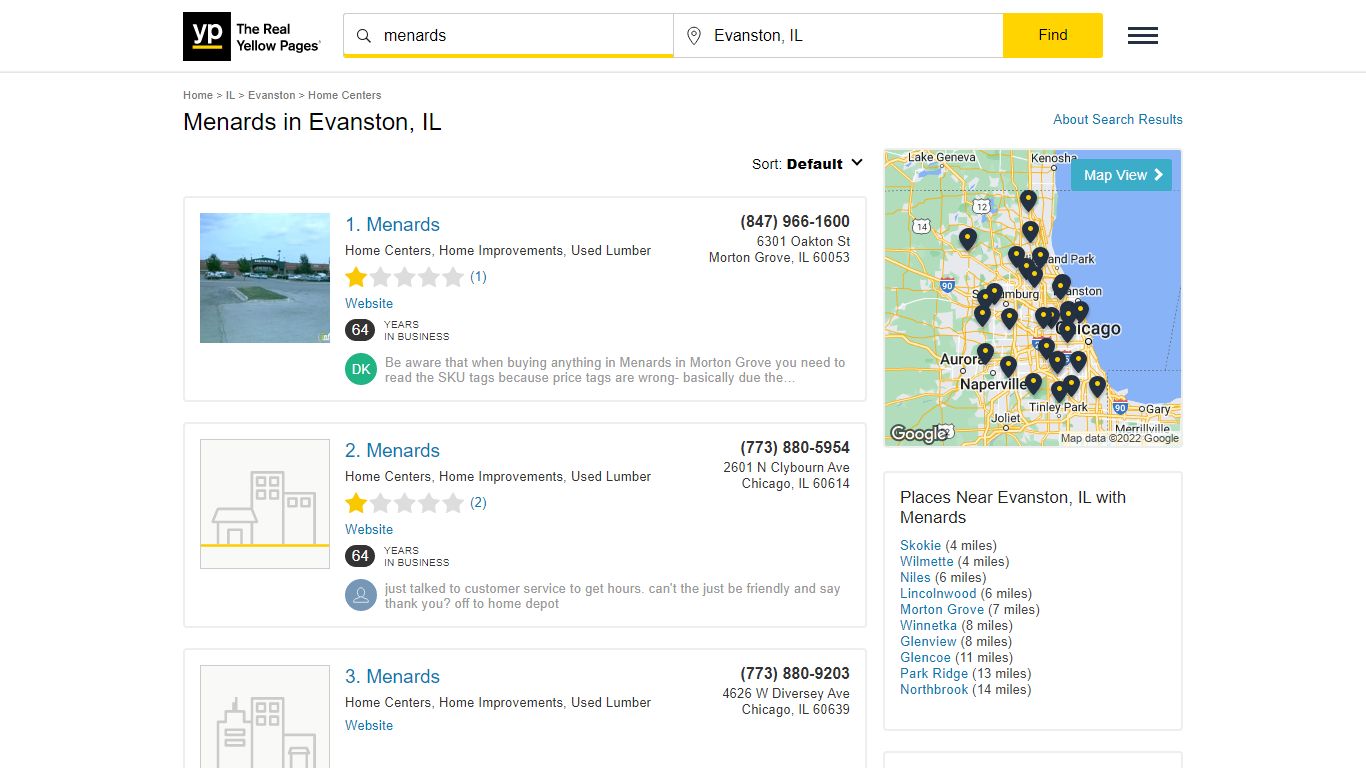
Task: Open Map View
Action: point(1122,175)
